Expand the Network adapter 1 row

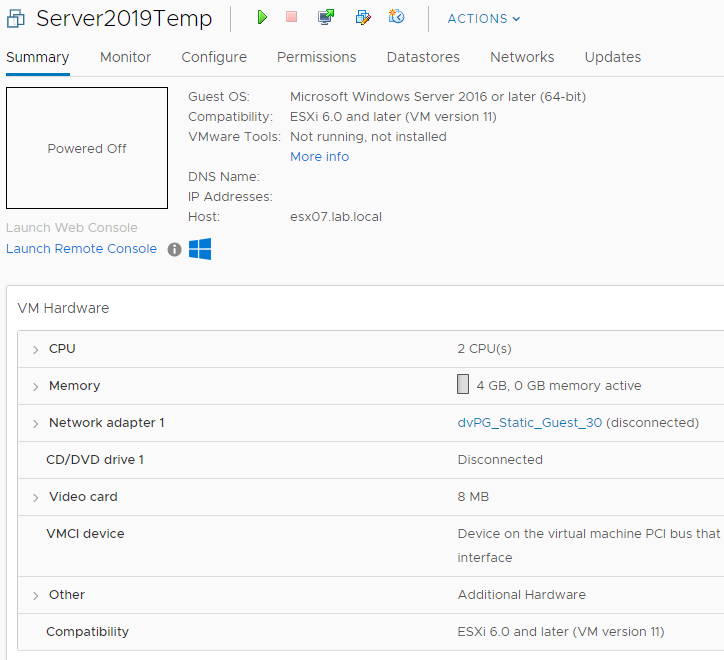click(x=36, y=424)
